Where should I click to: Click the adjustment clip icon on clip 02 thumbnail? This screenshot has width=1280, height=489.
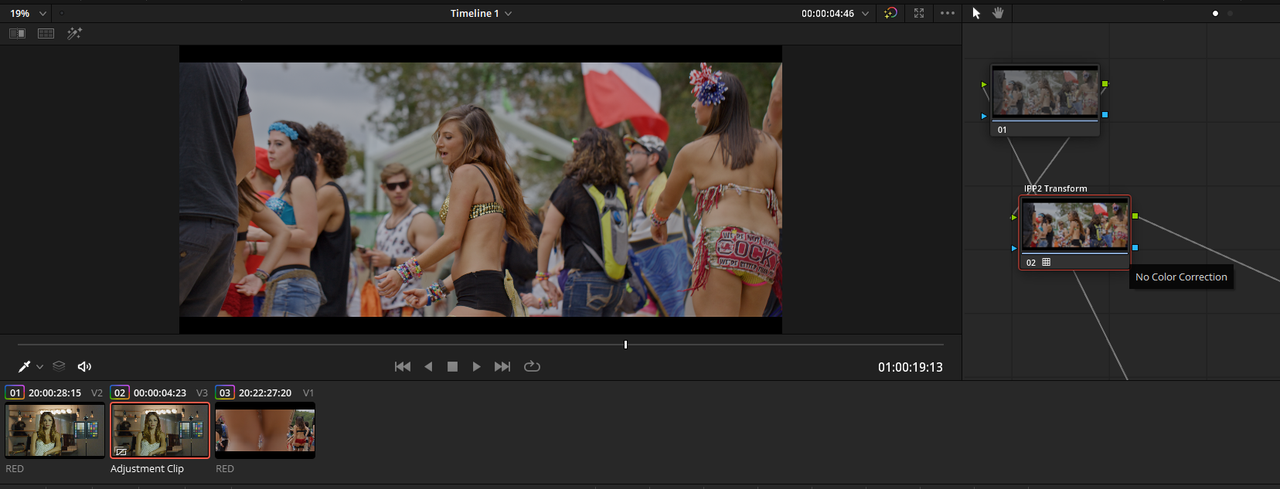pyautogui.click(x=121, y=451)
